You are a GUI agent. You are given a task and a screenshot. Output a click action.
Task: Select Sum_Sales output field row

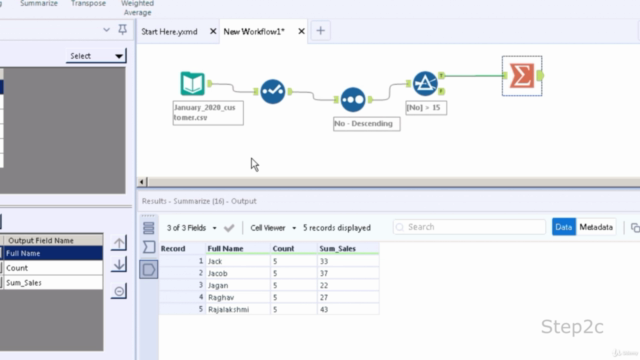[x=53, y=282]
